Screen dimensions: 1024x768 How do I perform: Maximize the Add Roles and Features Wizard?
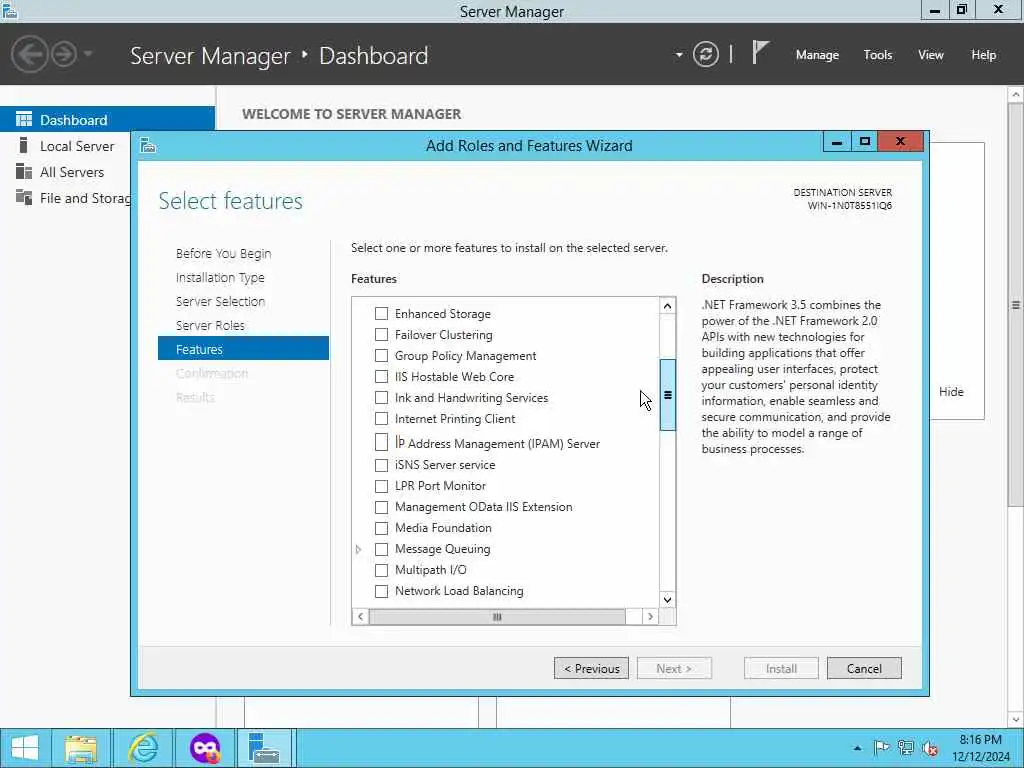[865, 142]
